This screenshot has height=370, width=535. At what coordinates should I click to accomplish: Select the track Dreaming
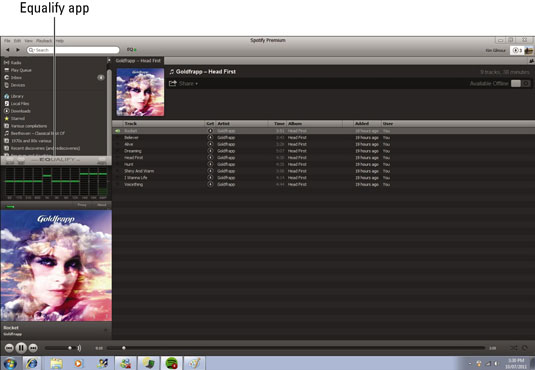tap(133, 151)
